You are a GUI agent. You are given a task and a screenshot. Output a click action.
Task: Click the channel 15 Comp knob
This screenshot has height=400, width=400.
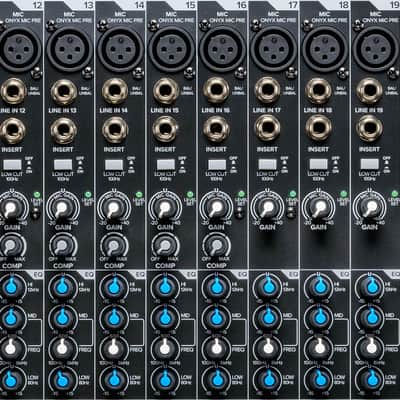click(165, 246)
